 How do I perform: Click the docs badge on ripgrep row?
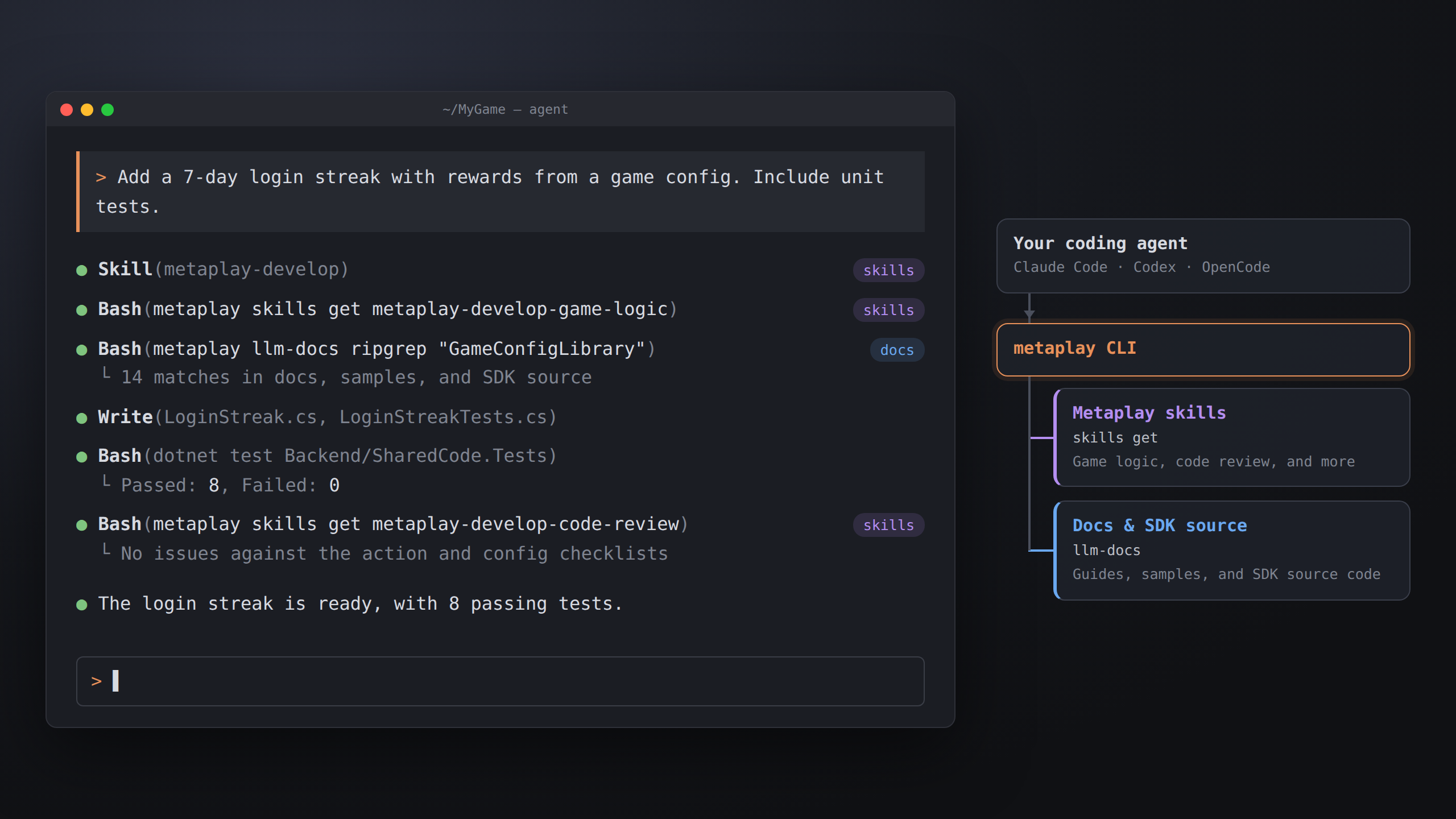click(x=897, y=350)
